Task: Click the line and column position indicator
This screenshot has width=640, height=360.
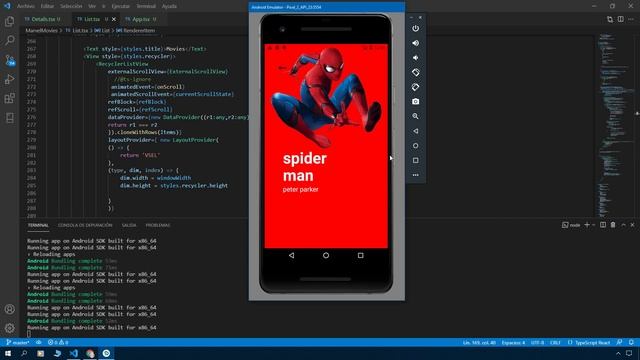Action: tap(479, 342)
